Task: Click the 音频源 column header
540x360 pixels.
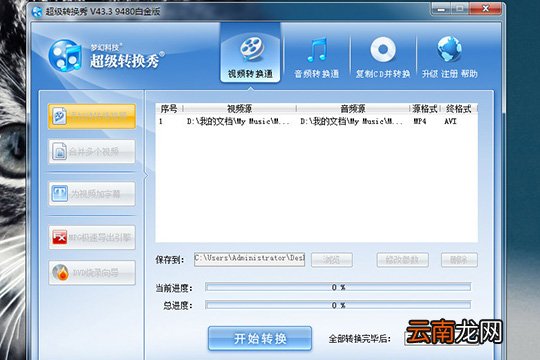Action: [x=353, y=109]
